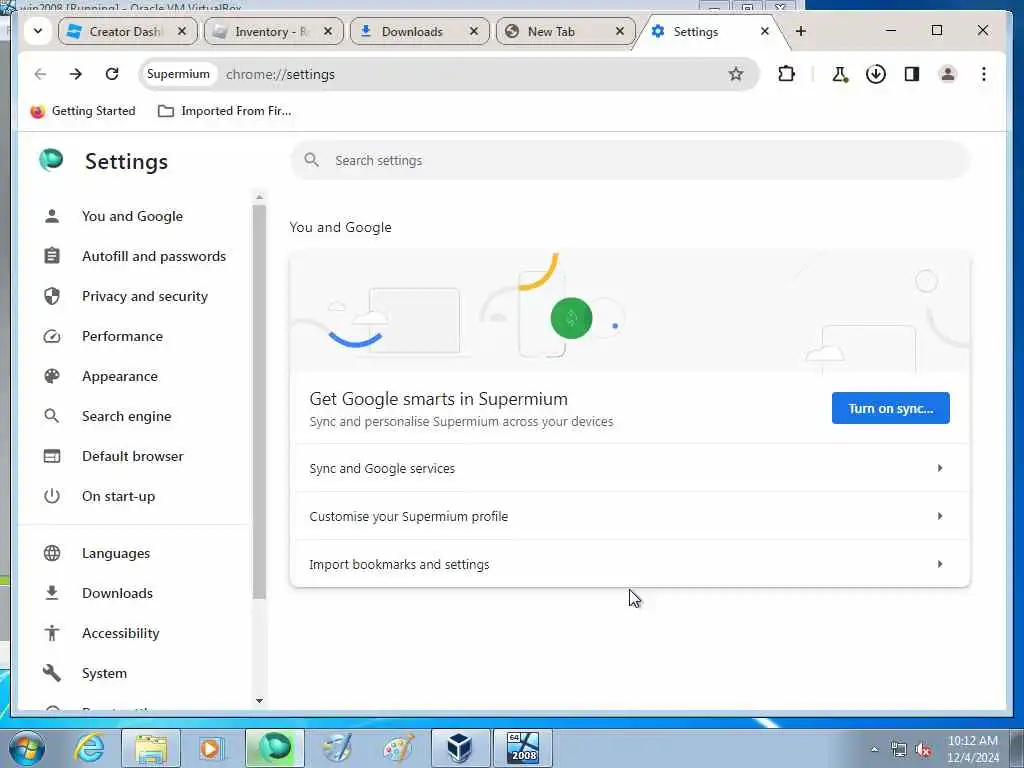Open You and Google settings section
The width and height of the screenshot is (1024, 768).
click(x=132, y=216)
